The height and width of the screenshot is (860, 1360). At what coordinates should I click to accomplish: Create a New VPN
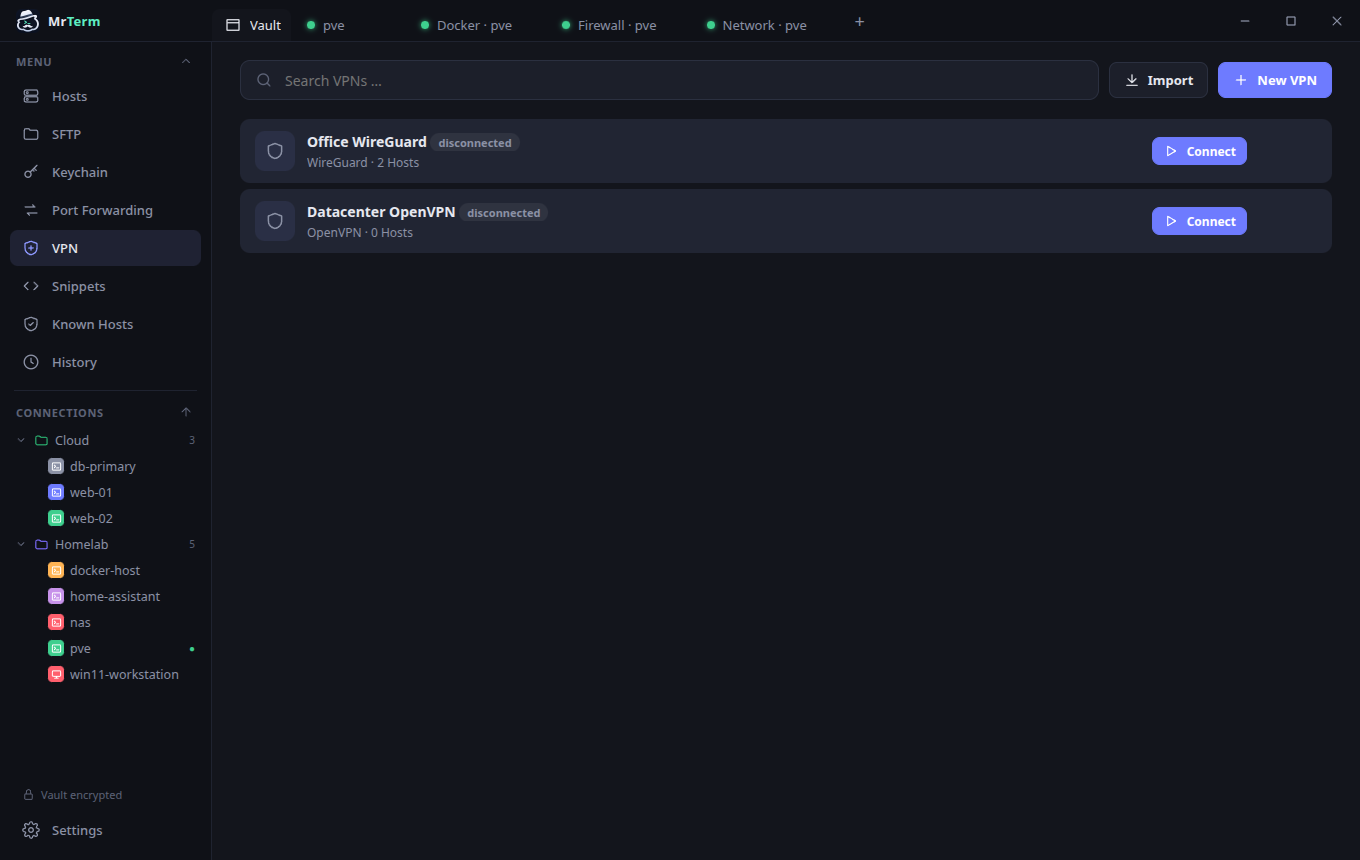click(x=1275, y=80)
